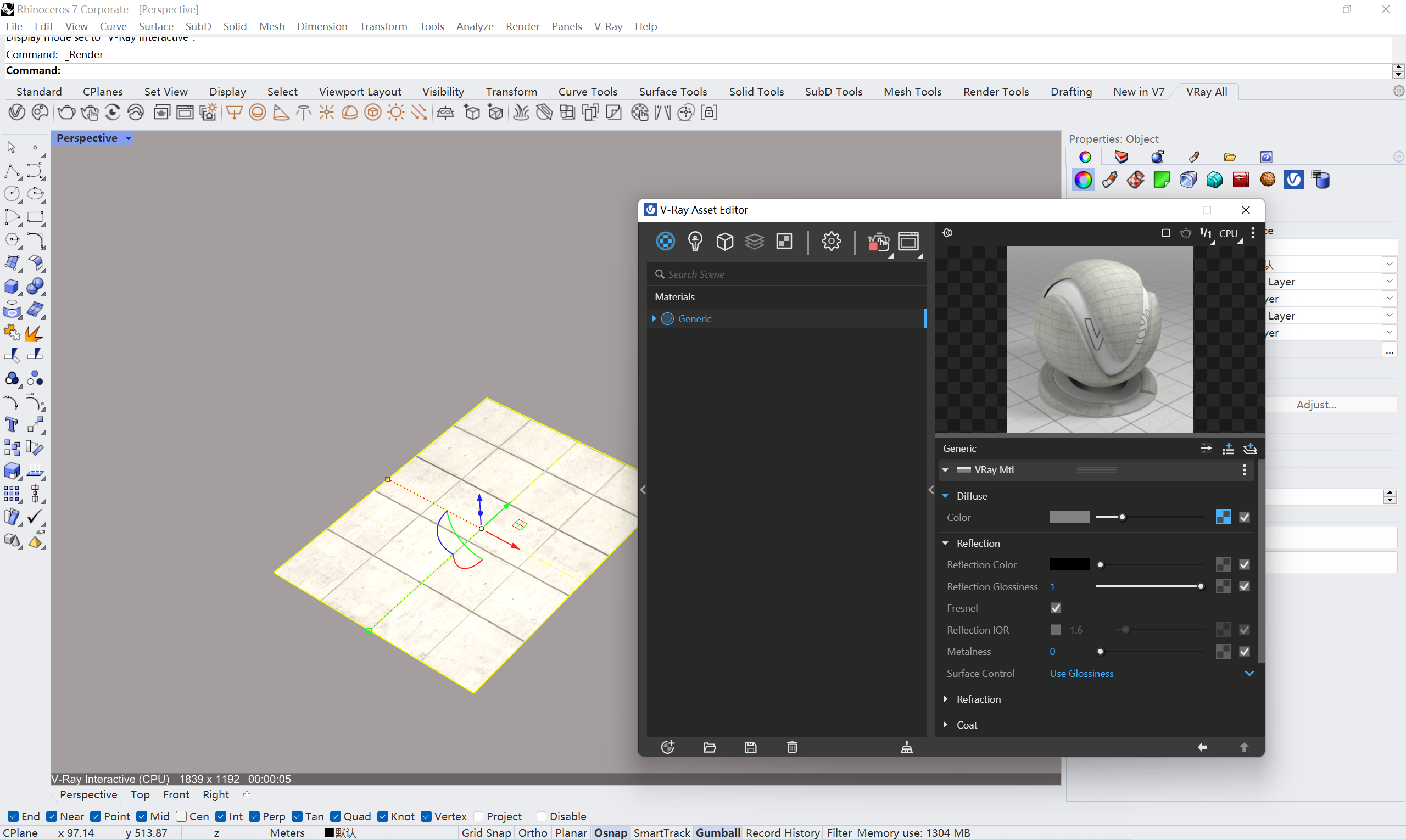This screenshot has height=840, width=1406.
Task: Open Textures category in Asset Editor
Action: (x=784, y=241)
